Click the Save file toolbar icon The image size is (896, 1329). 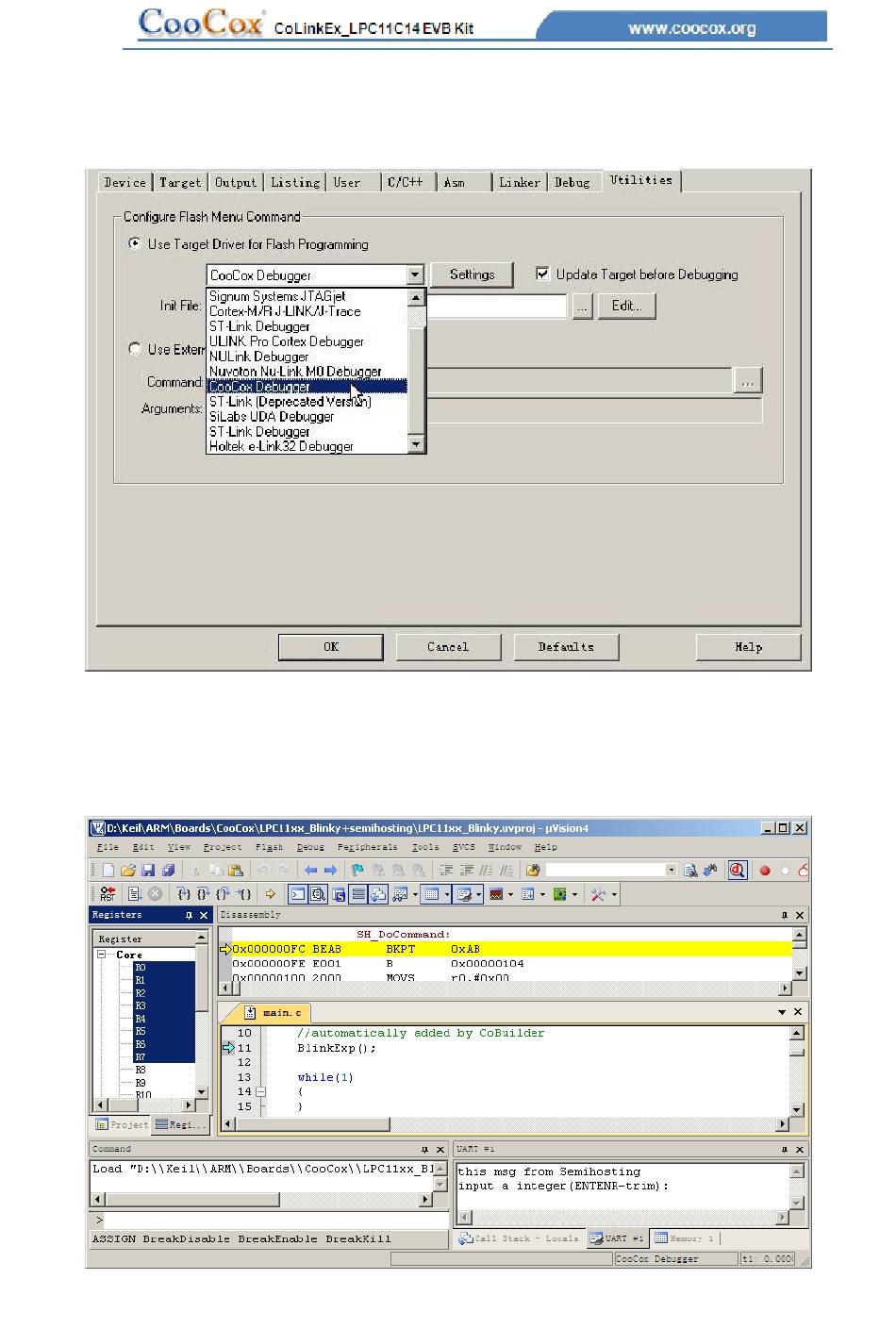148,871
